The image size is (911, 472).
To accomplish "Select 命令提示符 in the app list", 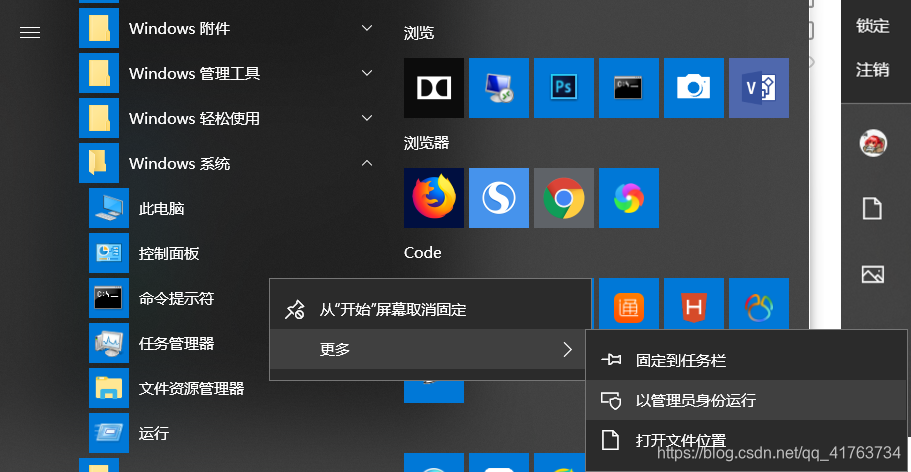I will (174, 298).
